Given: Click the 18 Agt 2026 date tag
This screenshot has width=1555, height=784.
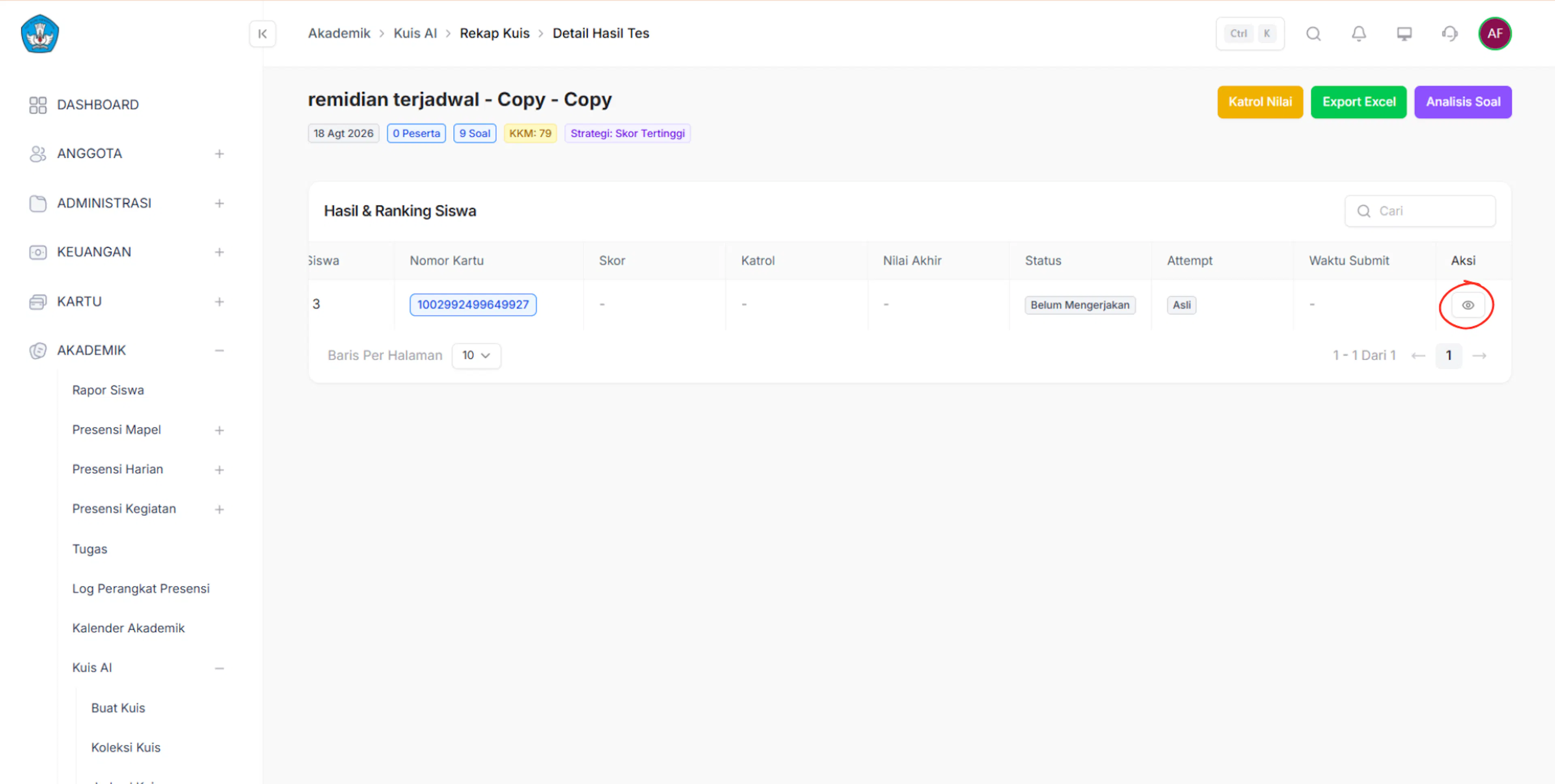Looking at the screenshot, I should coord(343,134).
